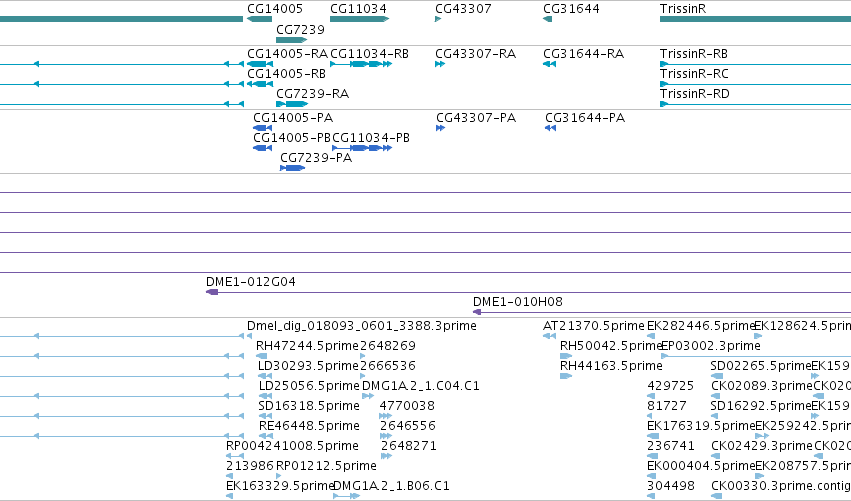The image size is (851, 501).
Task: Click the DME1-012G04 purple arrowhead glyph
Action: (x=212, y=293)
